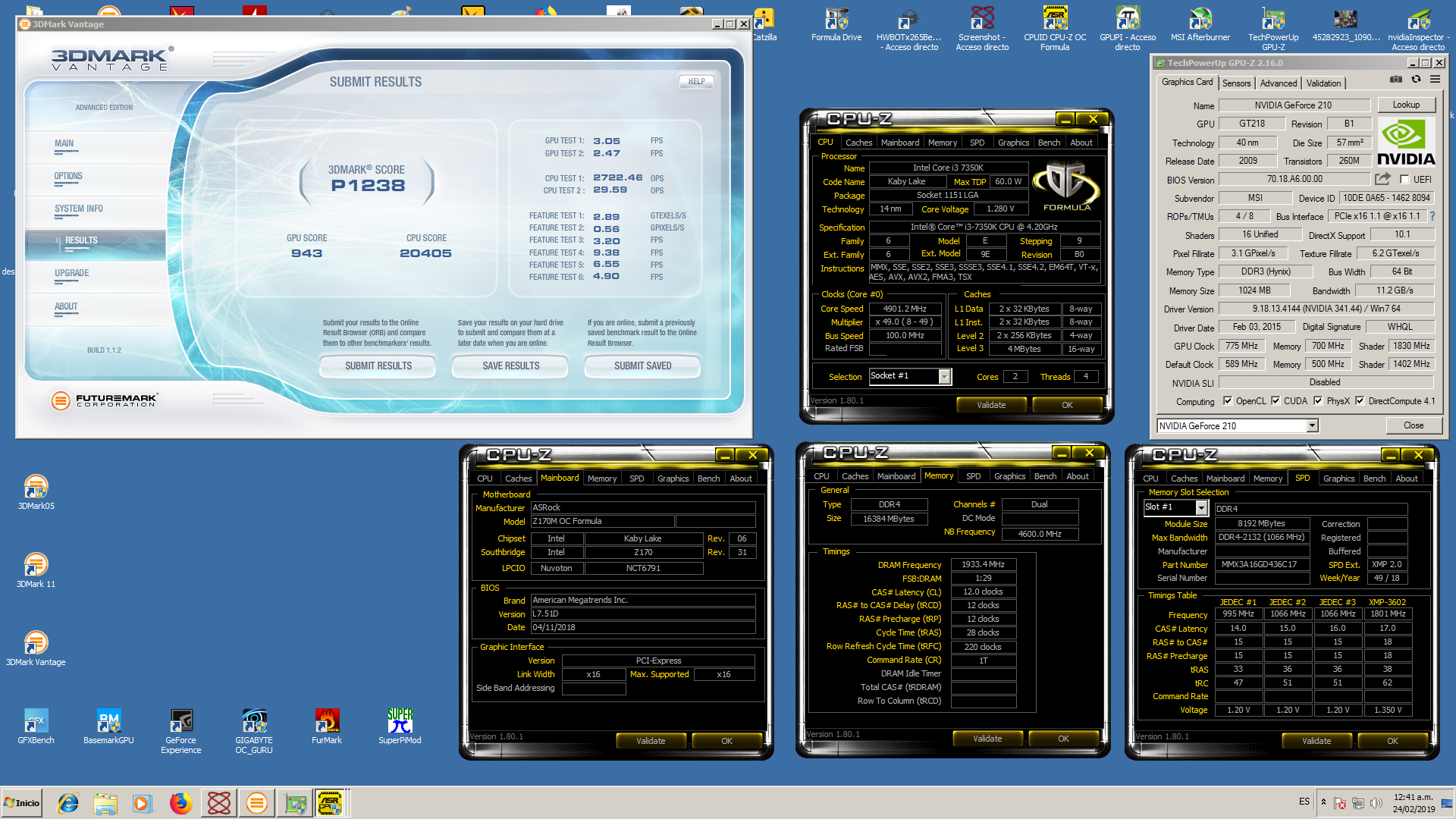Click the volume speaker tray icon
Image resolution: width=1456 pixels, height=819 pixels.
1376,802
